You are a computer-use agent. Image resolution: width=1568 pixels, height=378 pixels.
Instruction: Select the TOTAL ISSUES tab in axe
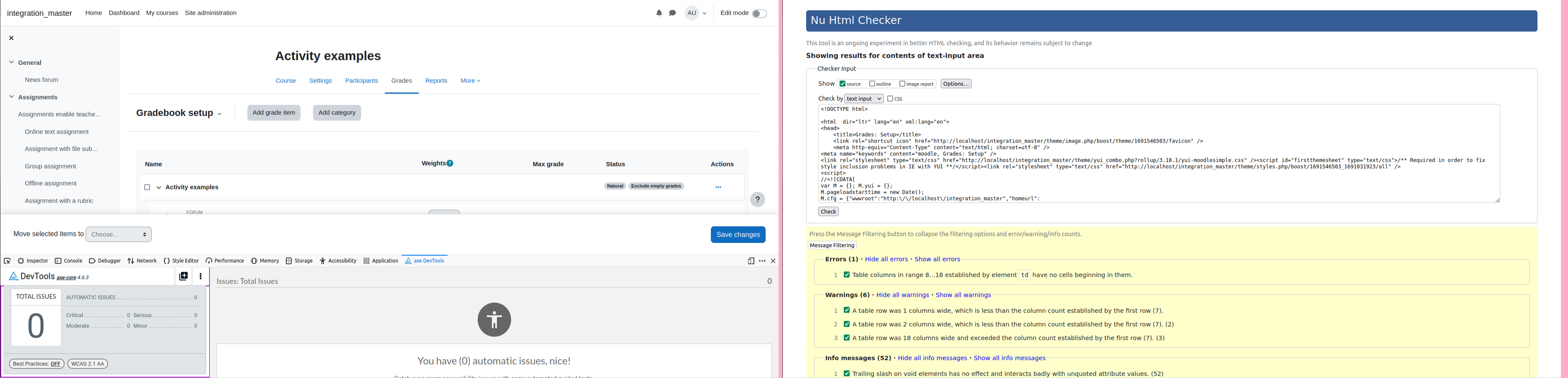36,296
